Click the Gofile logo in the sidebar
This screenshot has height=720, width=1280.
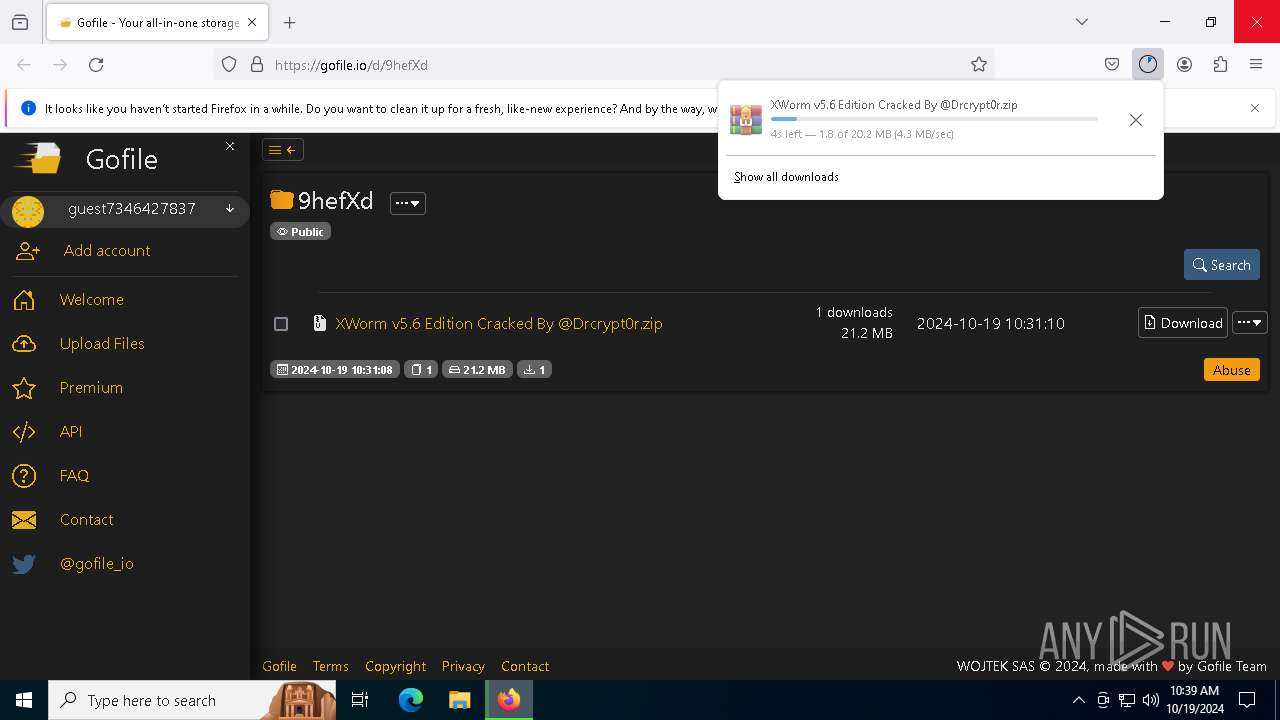coord(40,159)
